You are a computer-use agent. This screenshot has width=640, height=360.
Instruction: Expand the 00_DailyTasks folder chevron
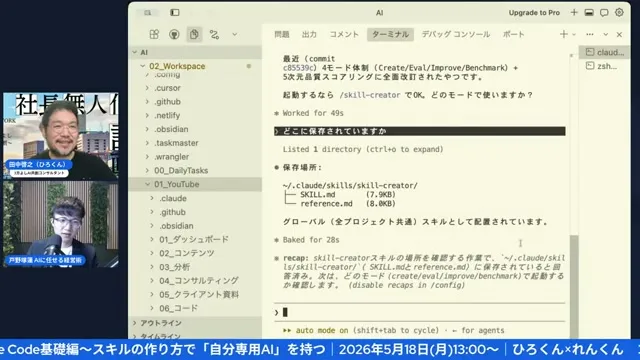[147, 170]
